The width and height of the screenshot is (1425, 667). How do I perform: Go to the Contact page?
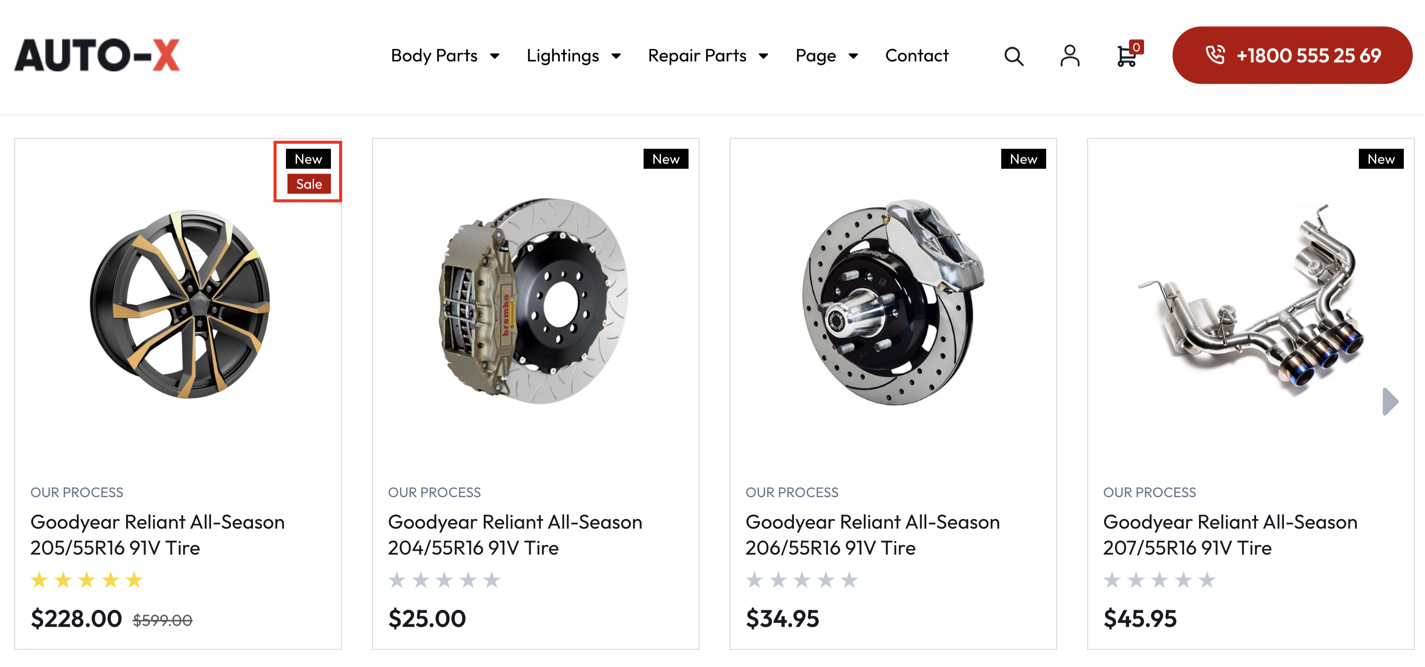tap(916, 56)
